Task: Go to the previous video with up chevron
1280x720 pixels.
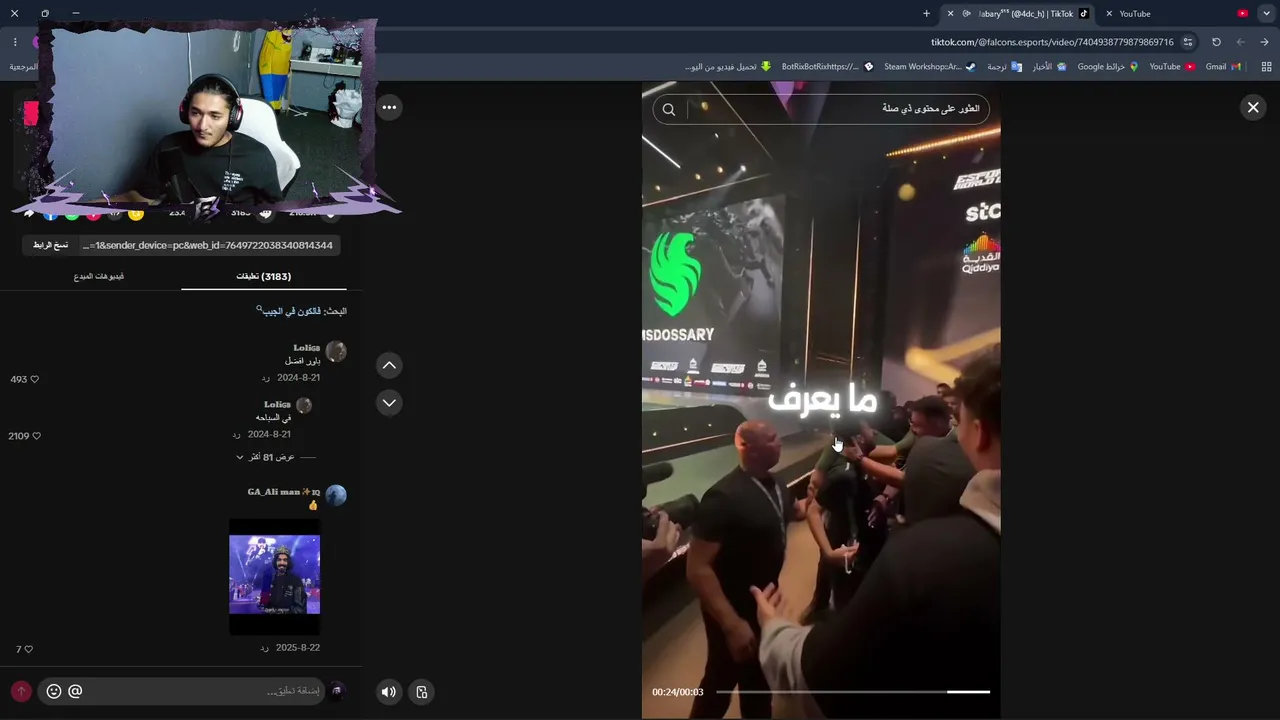Action: coord(389,365)
